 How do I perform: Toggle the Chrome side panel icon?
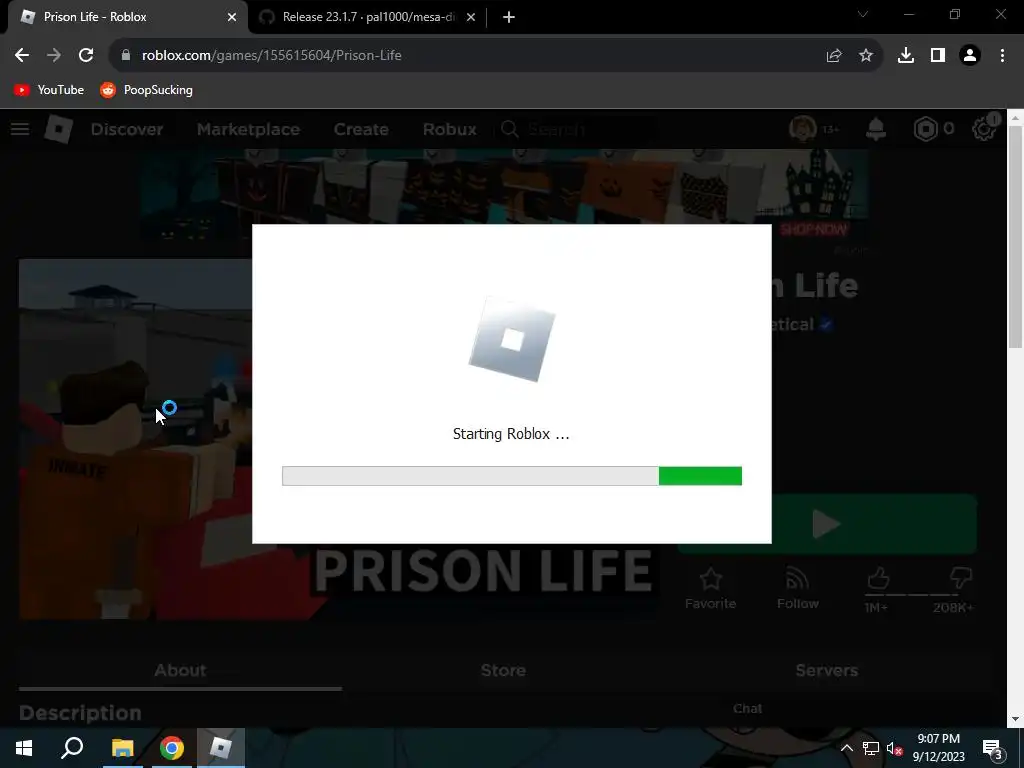point(938,56)
